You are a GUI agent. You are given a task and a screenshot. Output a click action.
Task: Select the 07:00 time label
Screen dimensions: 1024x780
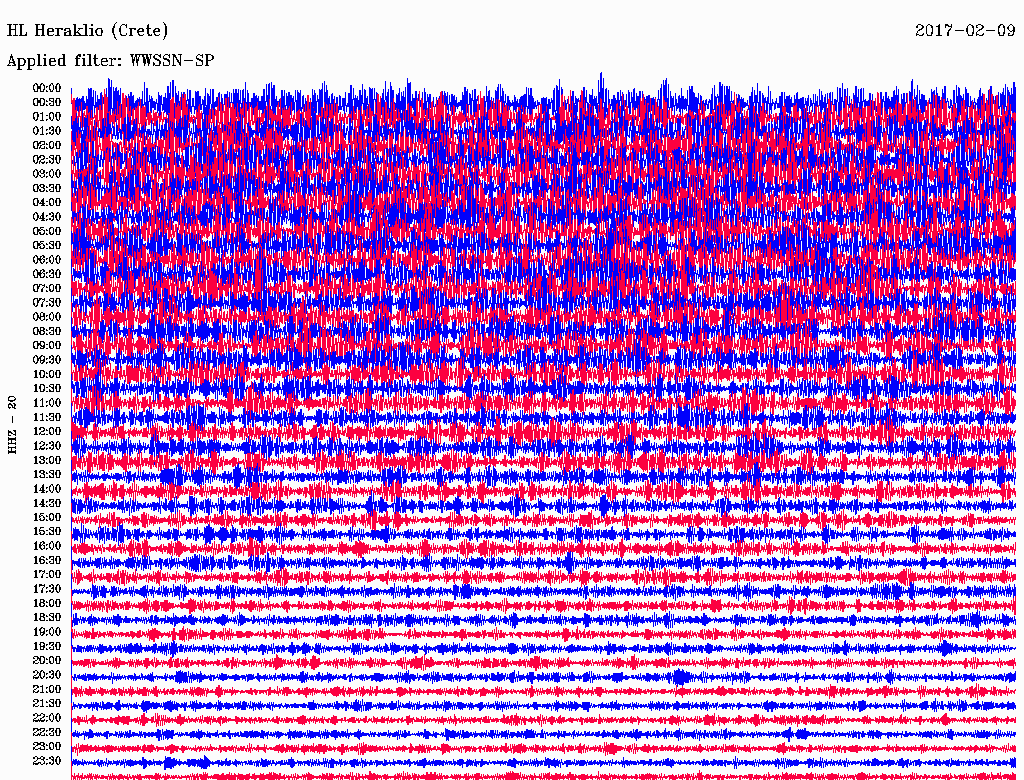tap(47, 288)
